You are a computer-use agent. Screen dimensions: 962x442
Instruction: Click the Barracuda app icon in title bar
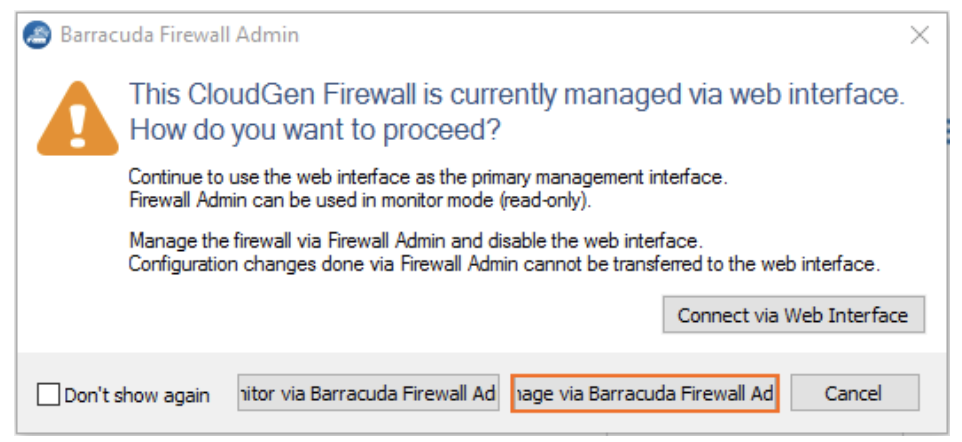point(37,35)
